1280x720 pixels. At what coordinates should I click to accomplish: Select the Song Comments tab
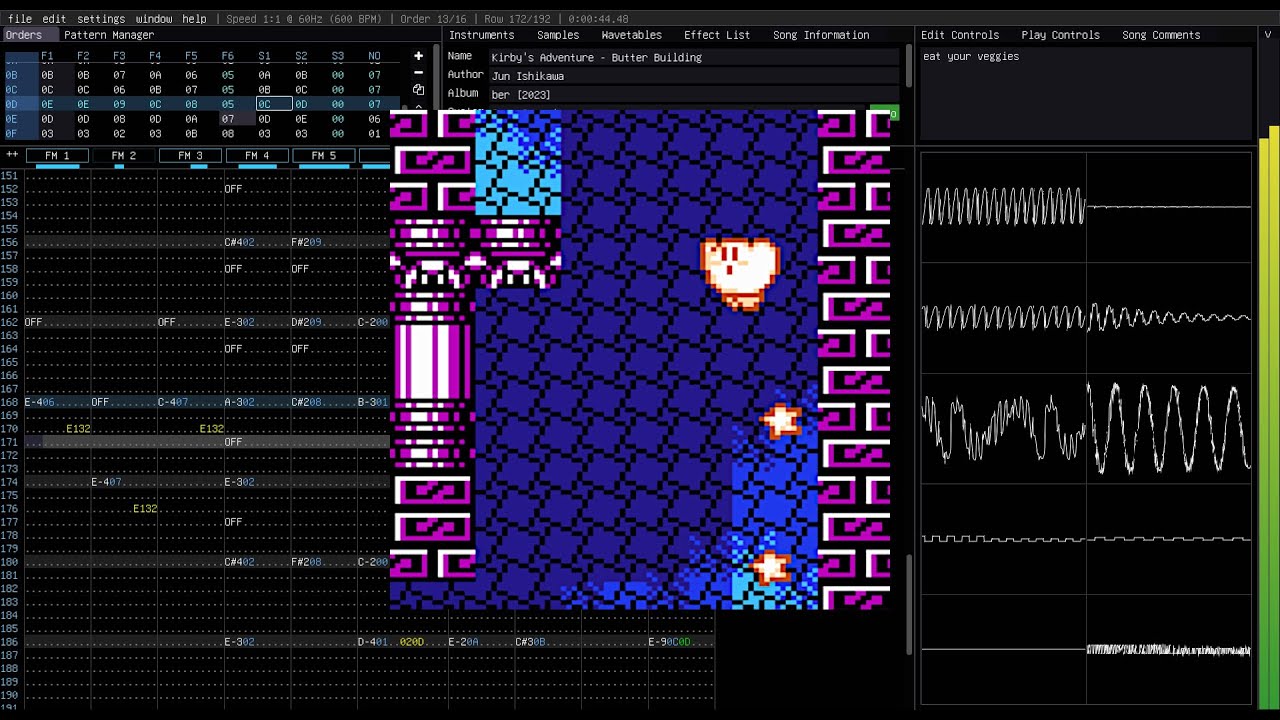click(1161, 35)
